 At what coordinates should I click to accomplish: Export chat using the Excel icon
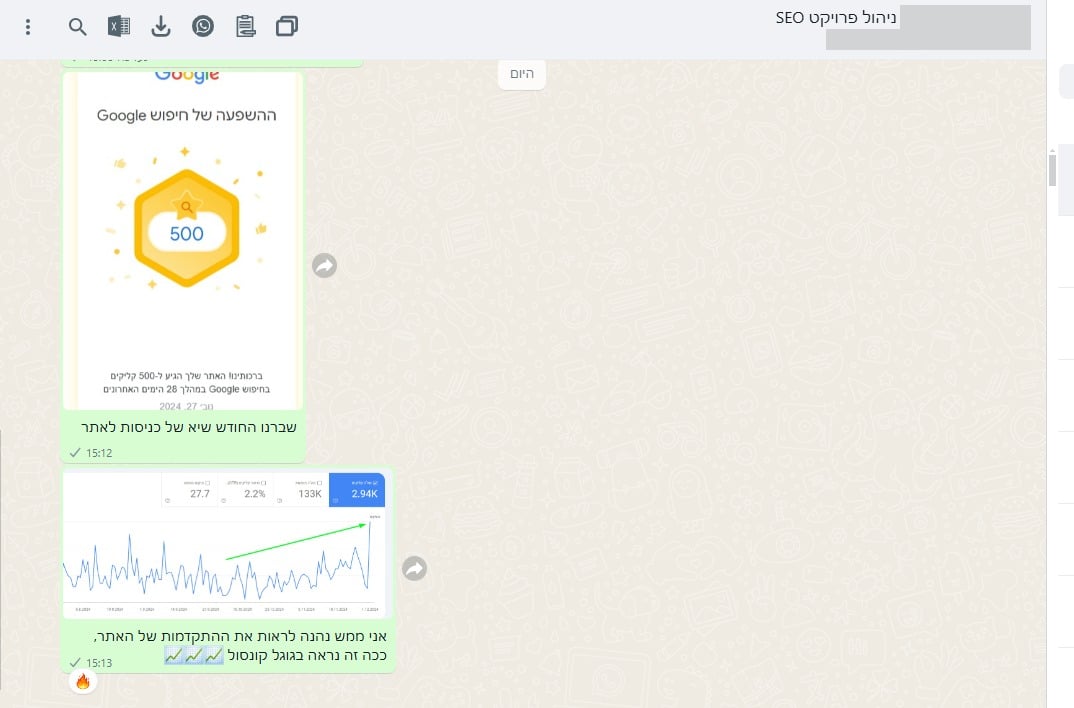point(119,26)
